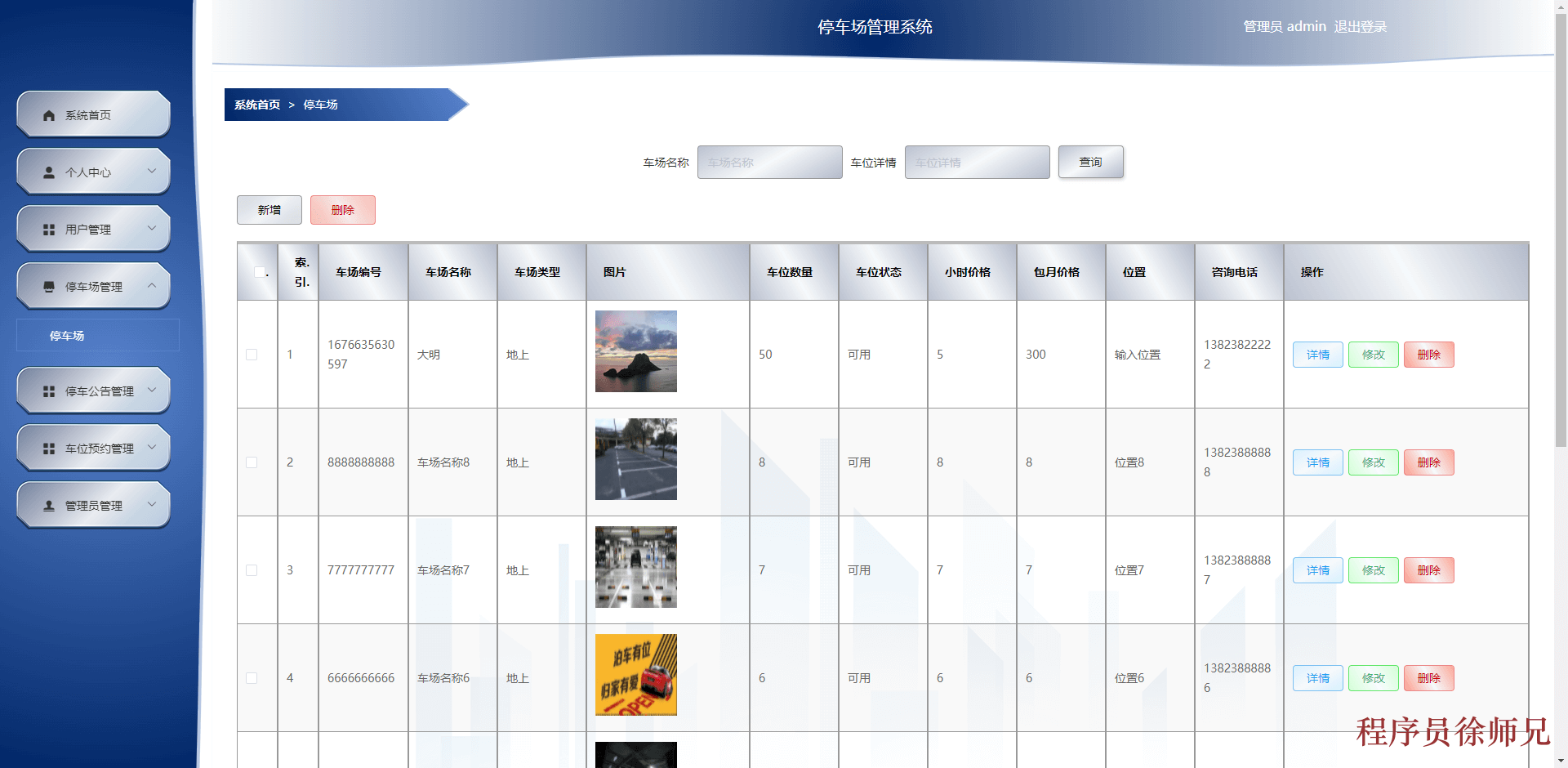
Task: Click the 查询 search button
Action: 1090,162
